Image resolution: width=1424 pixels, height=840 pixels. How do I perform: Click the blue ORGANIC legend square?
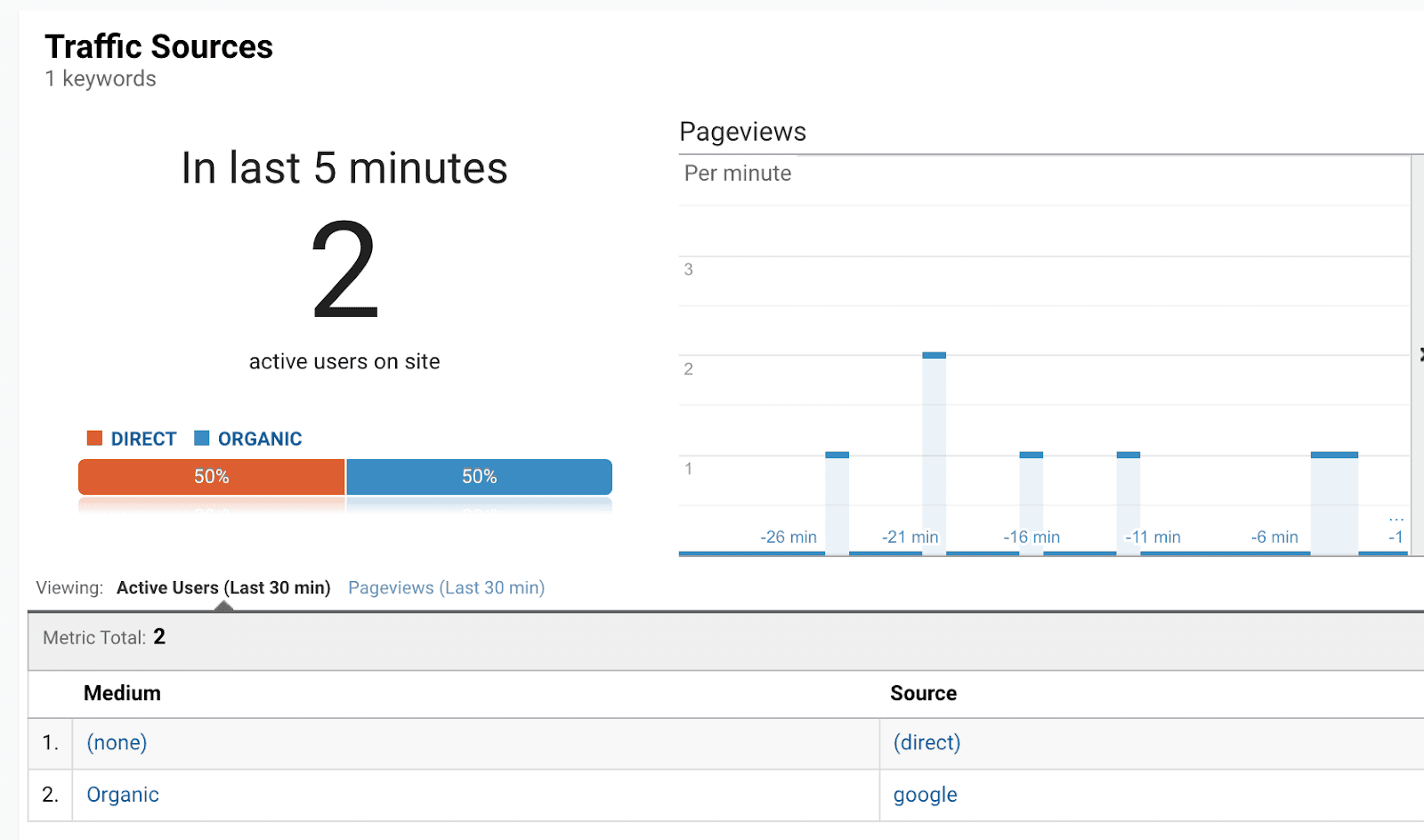click(x=202, y=438)
